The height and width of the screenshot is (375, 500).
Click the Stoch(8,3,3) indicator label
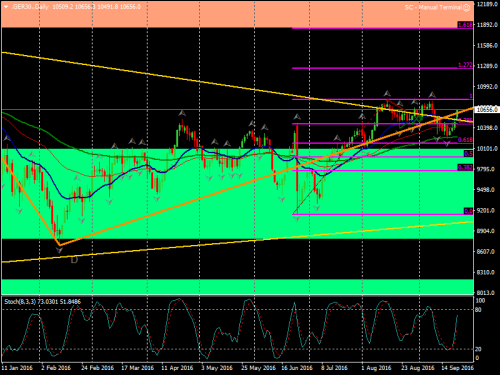coord(20,302)
